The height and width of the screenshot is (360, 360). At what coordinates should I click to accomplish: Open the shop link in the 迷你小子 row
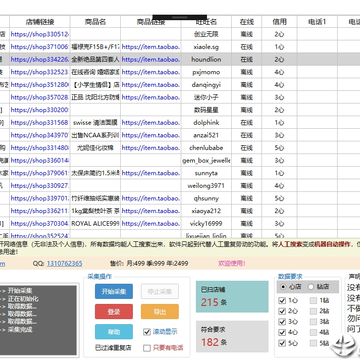click(x=40, y=97)
